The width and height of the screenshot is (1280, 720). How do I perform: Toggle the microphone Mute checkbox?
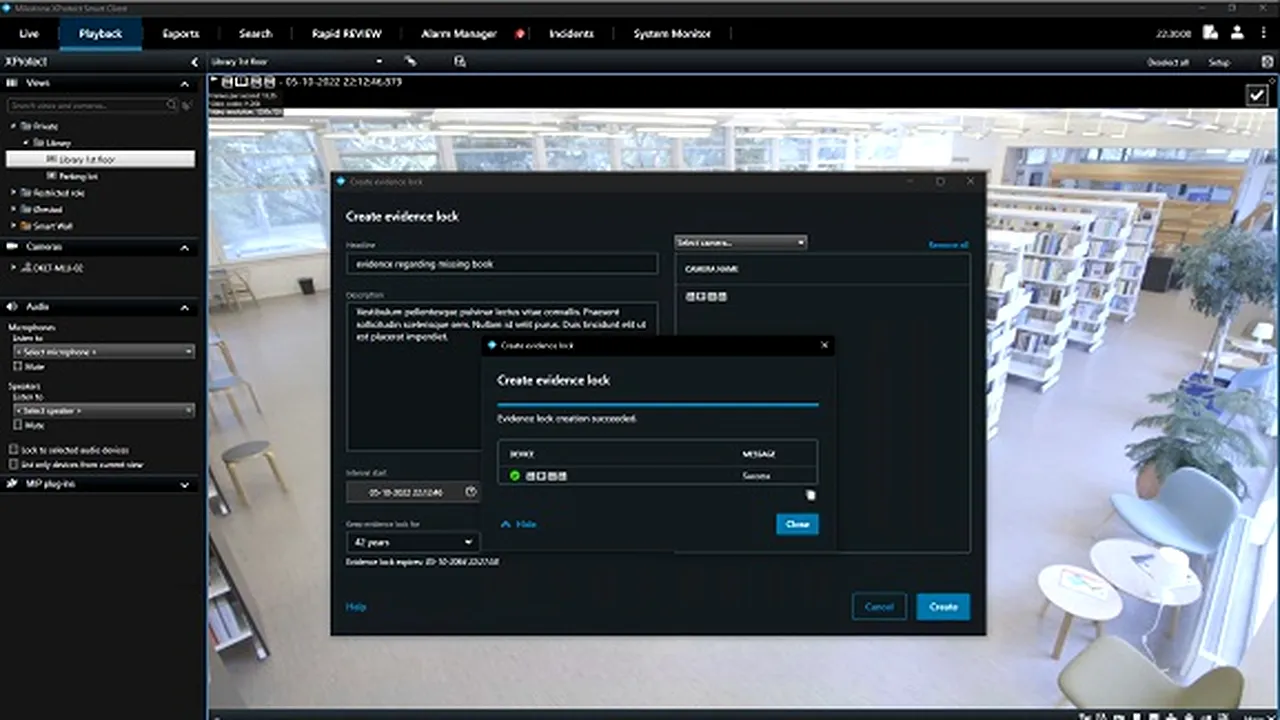point(17,367)
